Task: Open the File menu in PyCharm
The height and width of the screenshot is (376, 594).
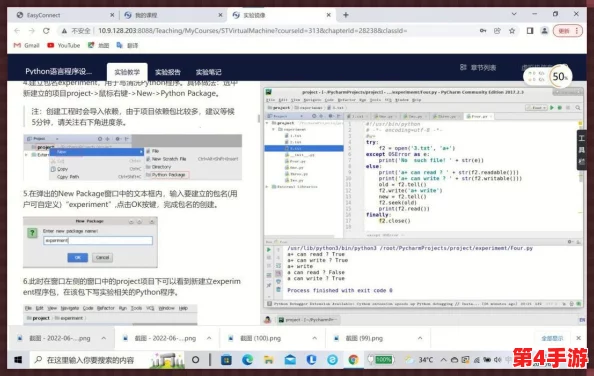Action: pyautogui.click(x=270, y=100)
